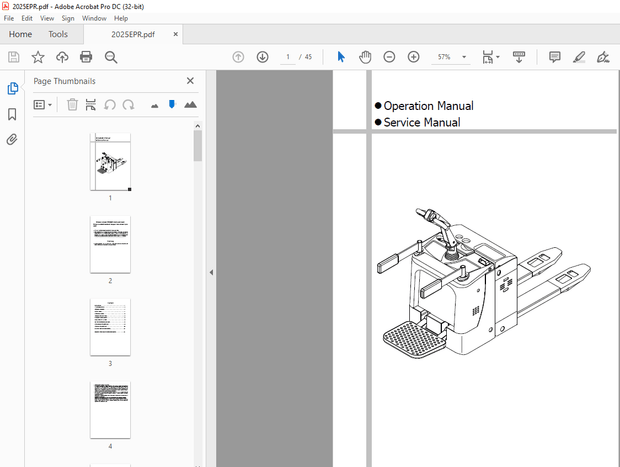The width and height of the screenshot is (620, 467).
Task: Click the Save file icon
Action: point(13,57)
